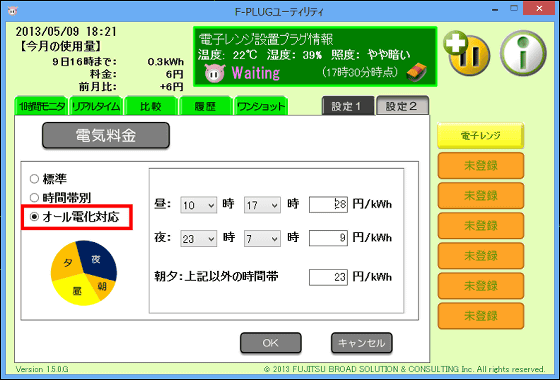Click the 夕 slice of the pie chart
The image size is (560, 380).
(x=67, y=264)
